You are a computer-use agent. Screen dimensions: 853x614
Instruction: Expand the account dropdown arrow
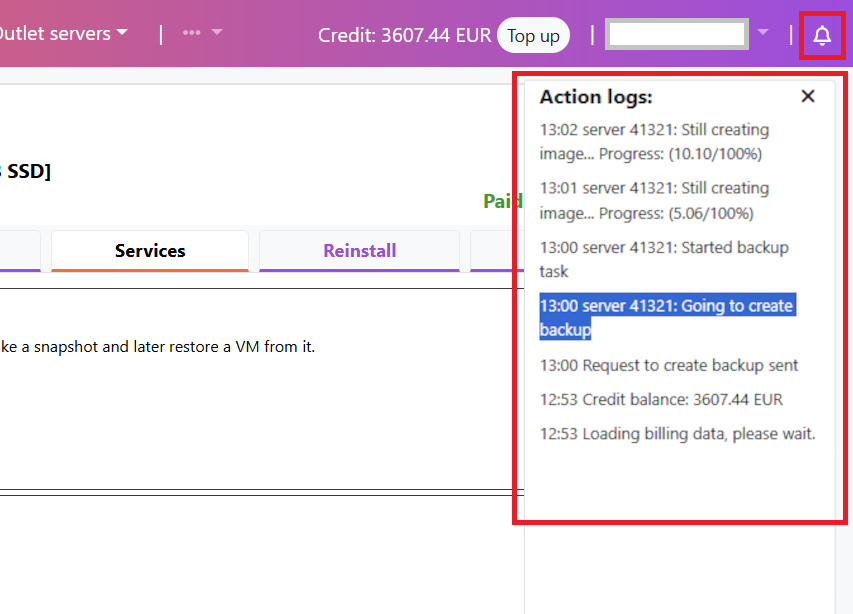[763, 33]
